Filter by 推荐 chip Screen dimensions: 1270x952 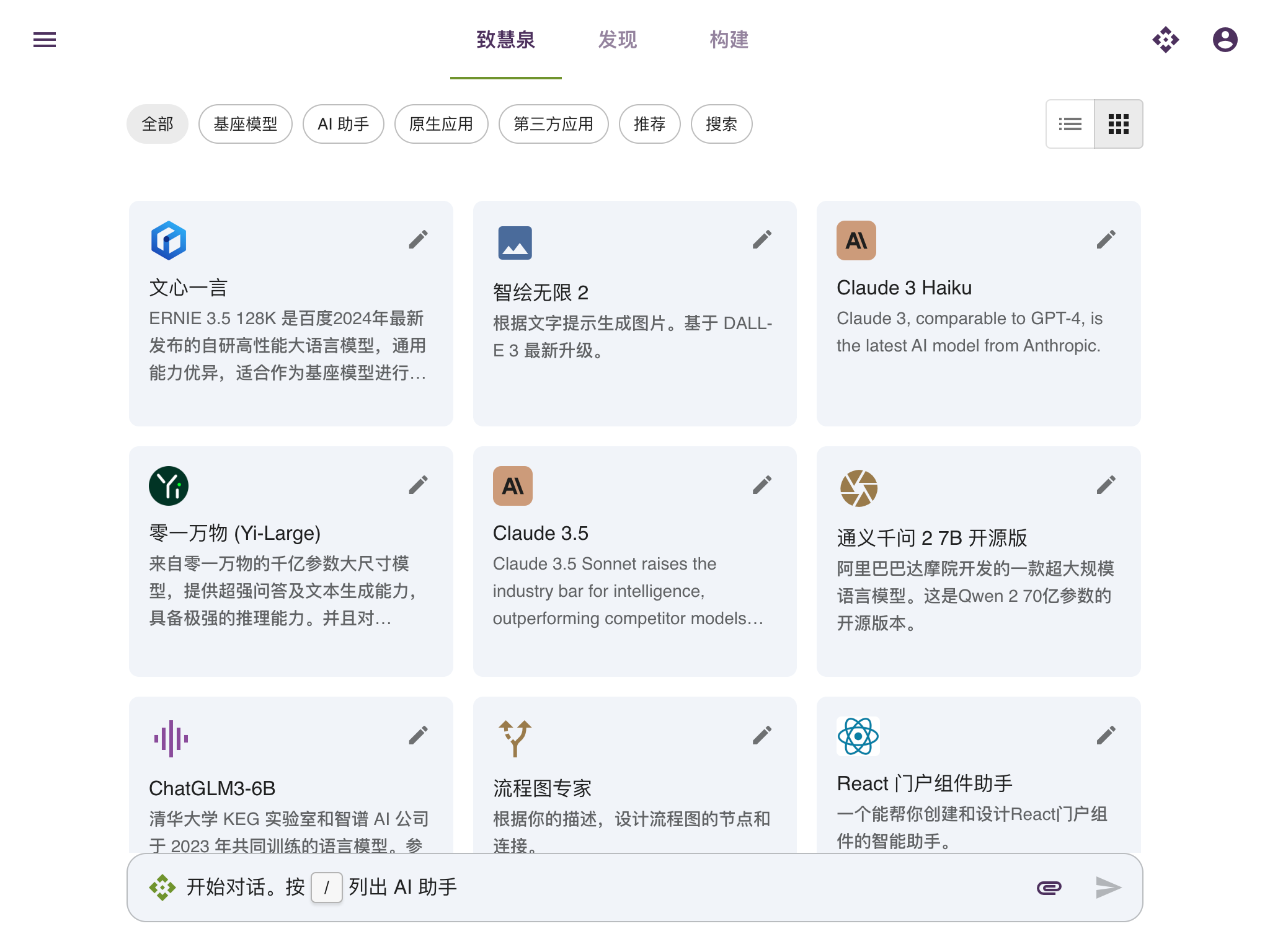click(x=650, y=124)
